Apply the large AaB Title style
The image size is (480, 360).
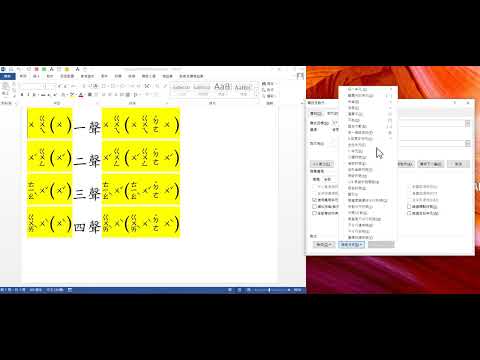(x=223, y=88)
